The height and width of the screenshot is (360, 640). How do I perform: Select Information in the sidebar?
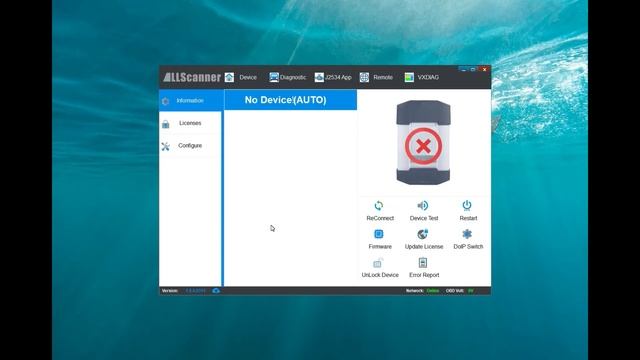[191, 100]
